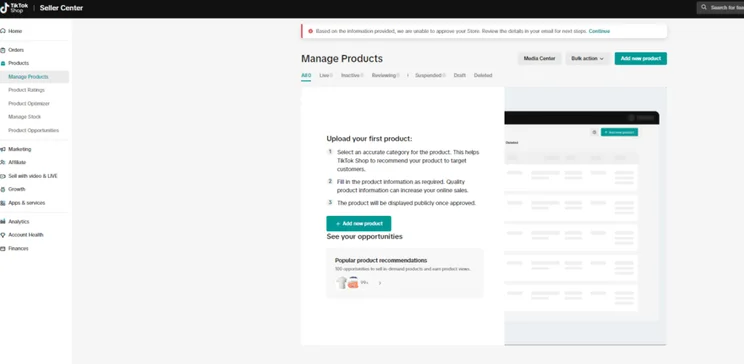Open Product Opportunities in sidebar

[33, 131]
